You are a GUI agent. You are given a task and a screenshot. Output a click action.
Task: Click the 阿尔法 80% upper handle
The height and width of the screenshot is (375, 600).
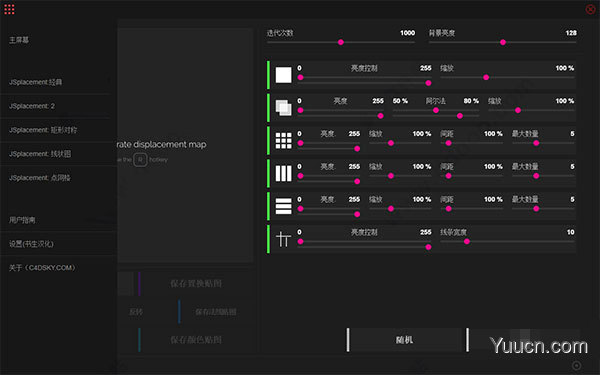460,116
